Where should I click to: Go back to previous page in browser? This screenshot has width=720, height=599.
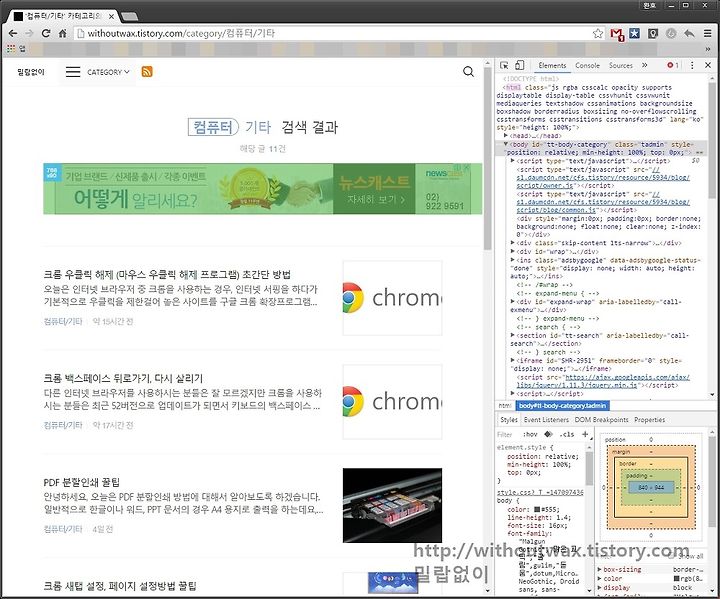tap(13, 33)
